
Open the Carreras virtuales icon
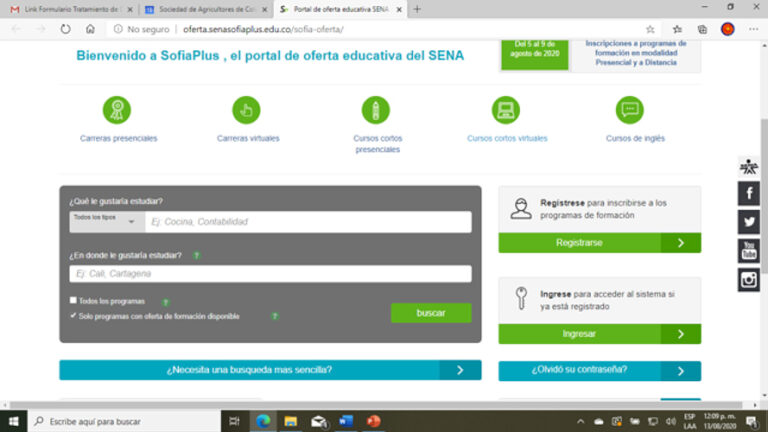246,110
